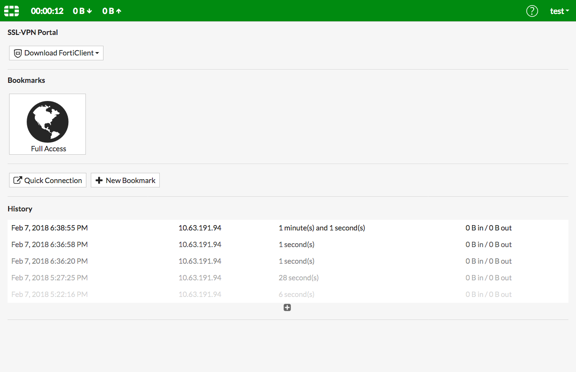Open the help question mark icon
The height and width of the screenshot is (372, 576).
pos(532,11)
